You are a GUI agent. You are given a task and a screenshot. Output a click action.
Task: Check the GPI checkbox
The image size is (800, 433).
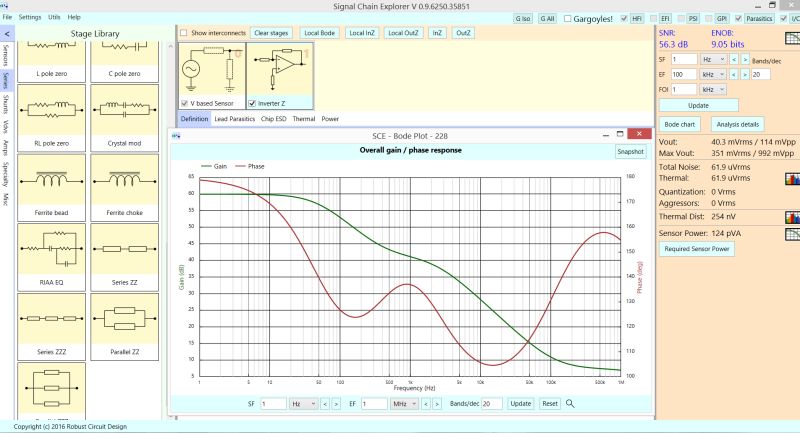(x=709, y=19)
